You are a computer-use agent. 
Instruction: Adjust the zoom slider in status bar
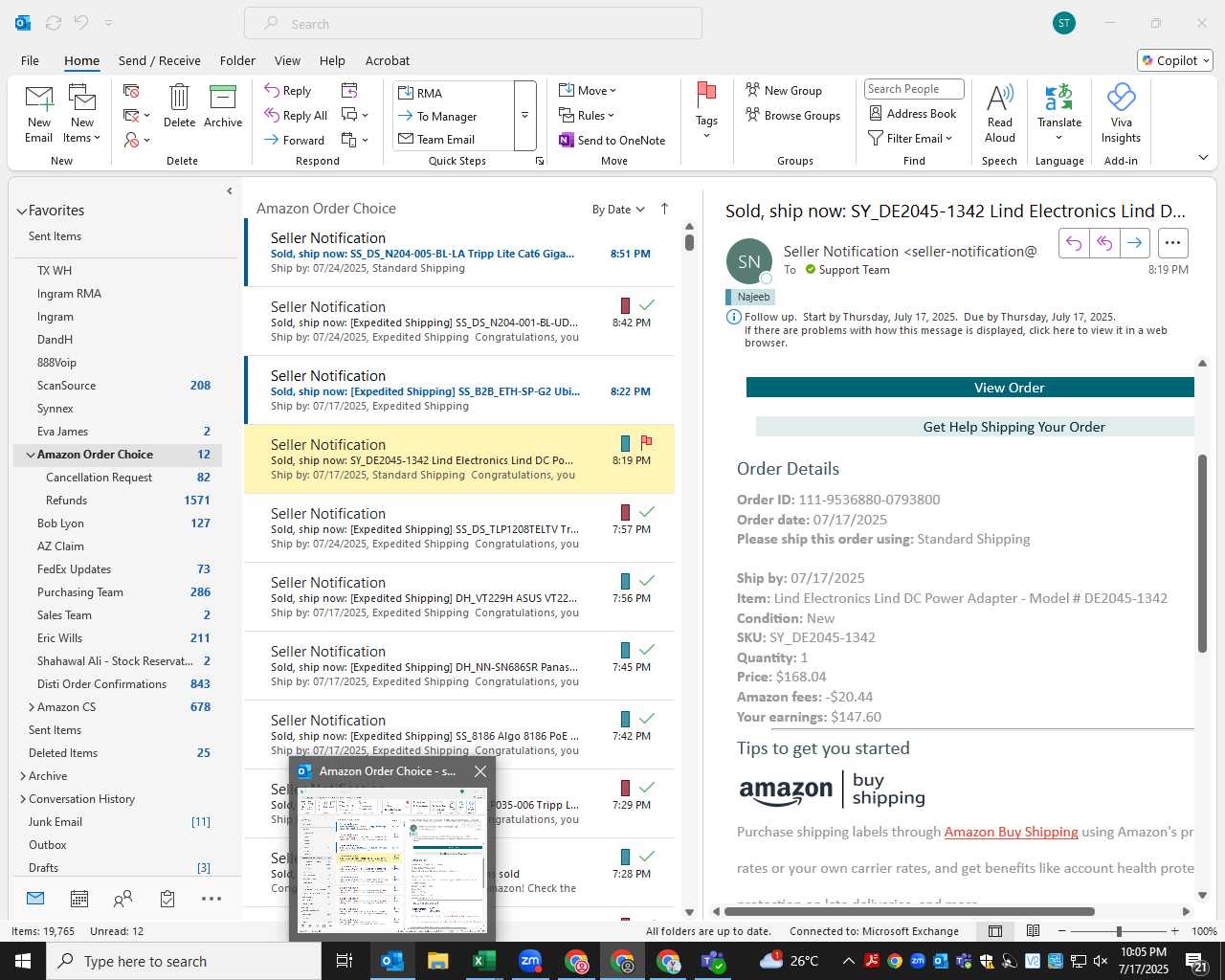[1119, 931]
